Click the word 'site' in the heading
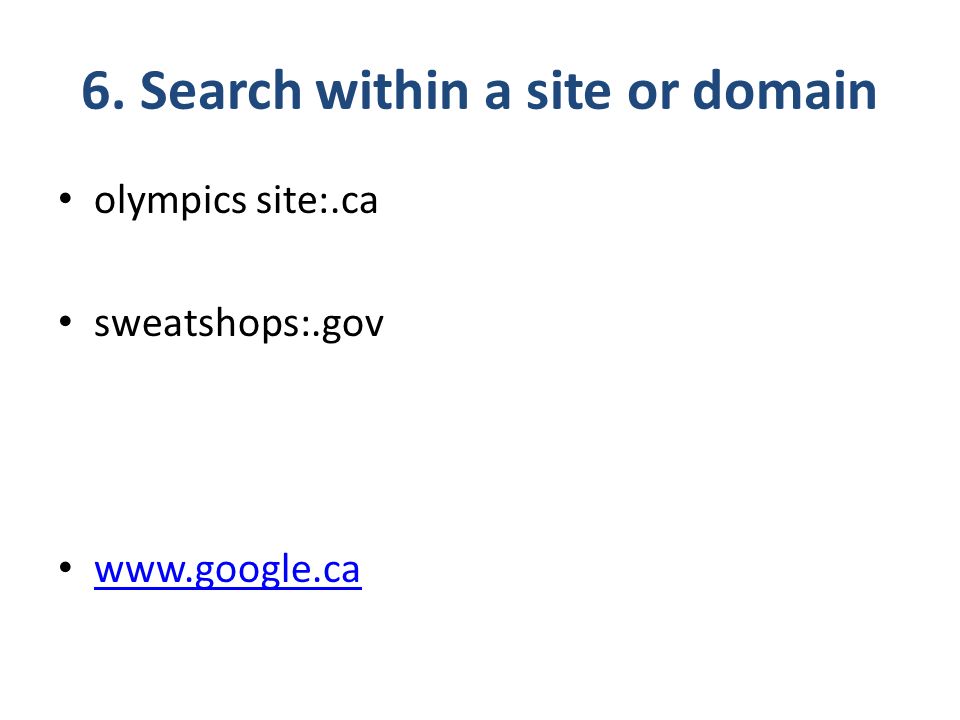 tap(569, 91)
